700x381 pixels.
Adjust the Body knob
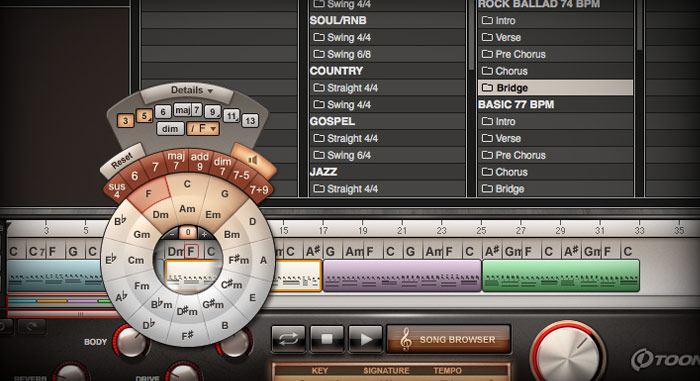(x=131, y=341)
